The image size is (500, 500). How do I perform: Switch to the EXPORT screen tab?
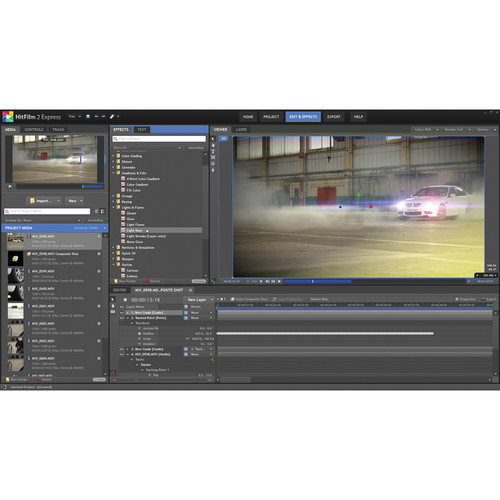pos(334,117)
